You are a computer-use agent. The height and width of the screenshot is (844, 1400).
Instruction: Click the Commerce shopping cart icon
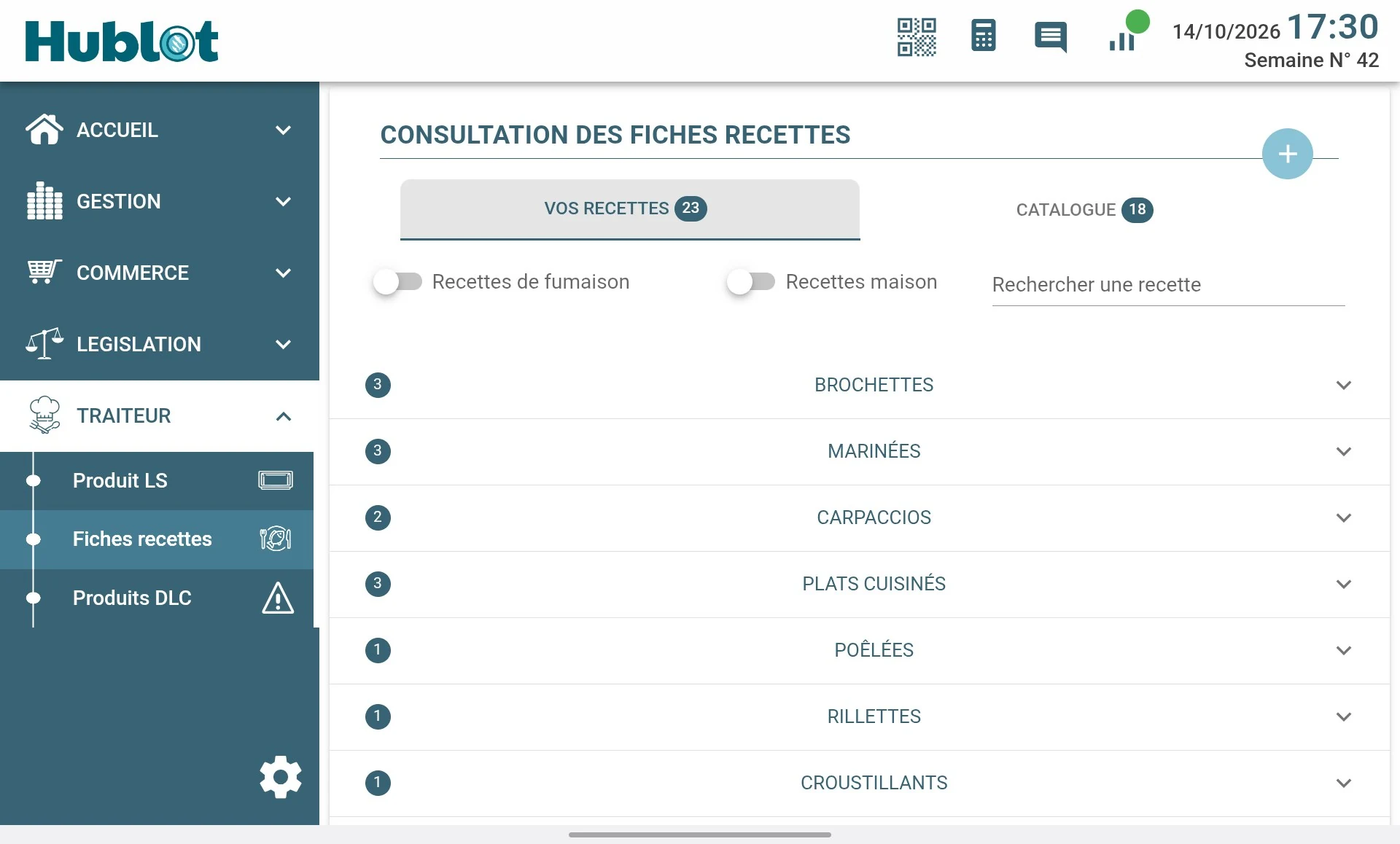[x=44, y=272]
